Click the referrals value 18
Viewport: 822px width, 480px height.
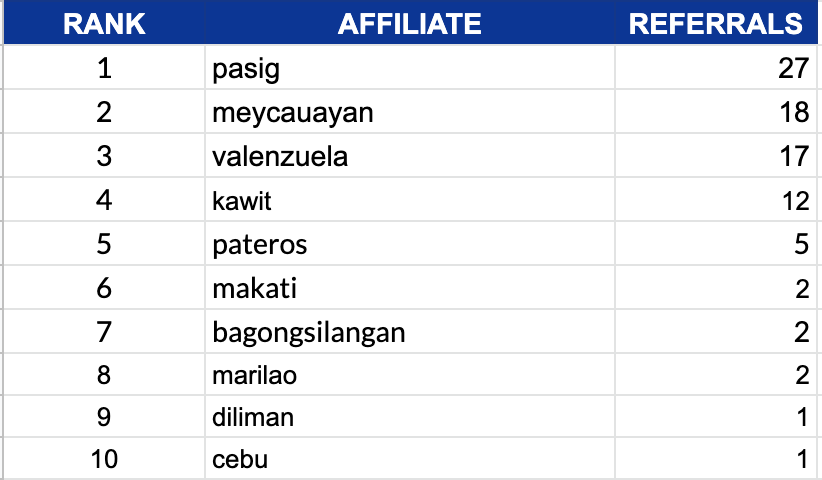tap(793, 113)
